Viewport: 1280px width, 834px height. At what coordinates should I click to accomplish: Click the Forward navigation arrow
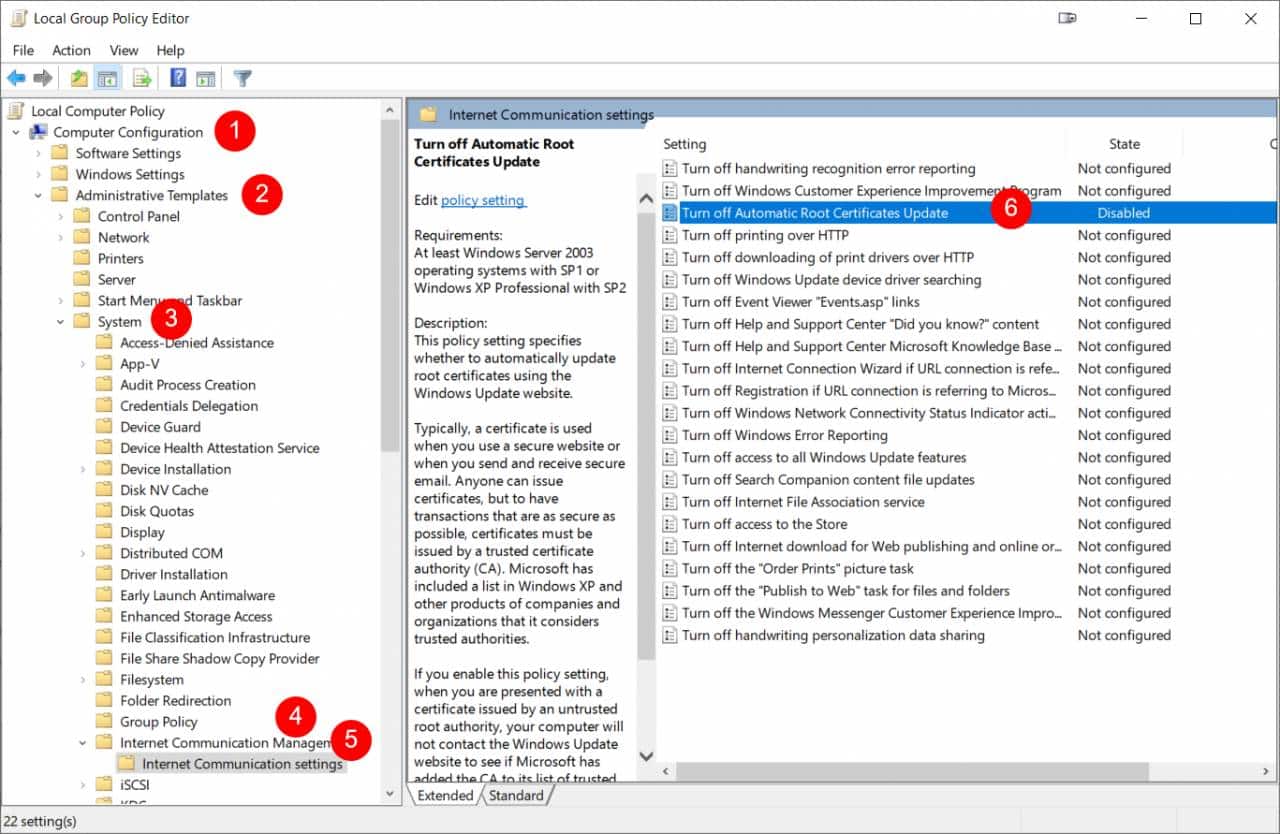pos(42,78)
